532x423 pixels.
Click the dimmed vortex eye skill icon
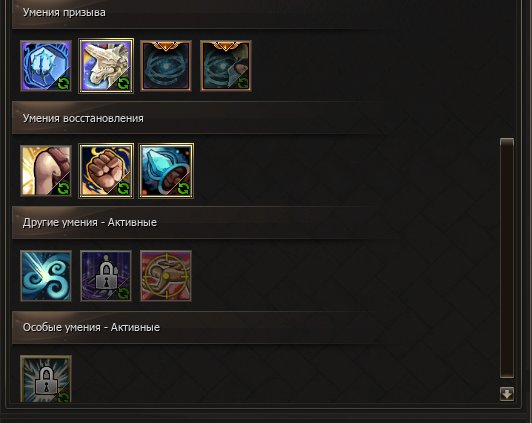click(x=166, y=66)
